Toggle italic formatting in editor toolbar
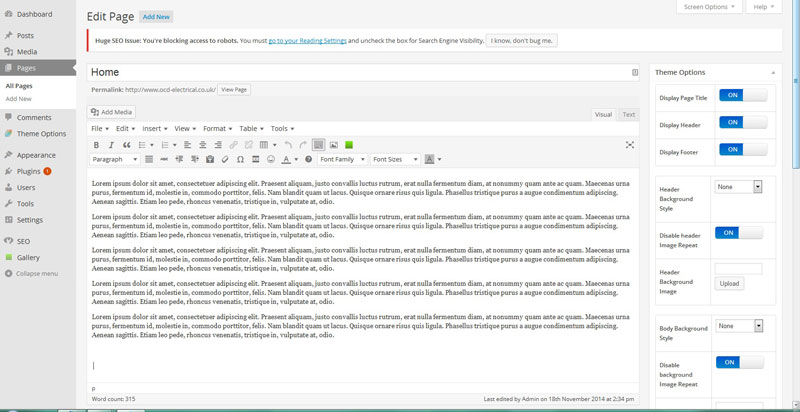Image resolution: width=800 pixels, height=412 pixels. tap(111, 145)
